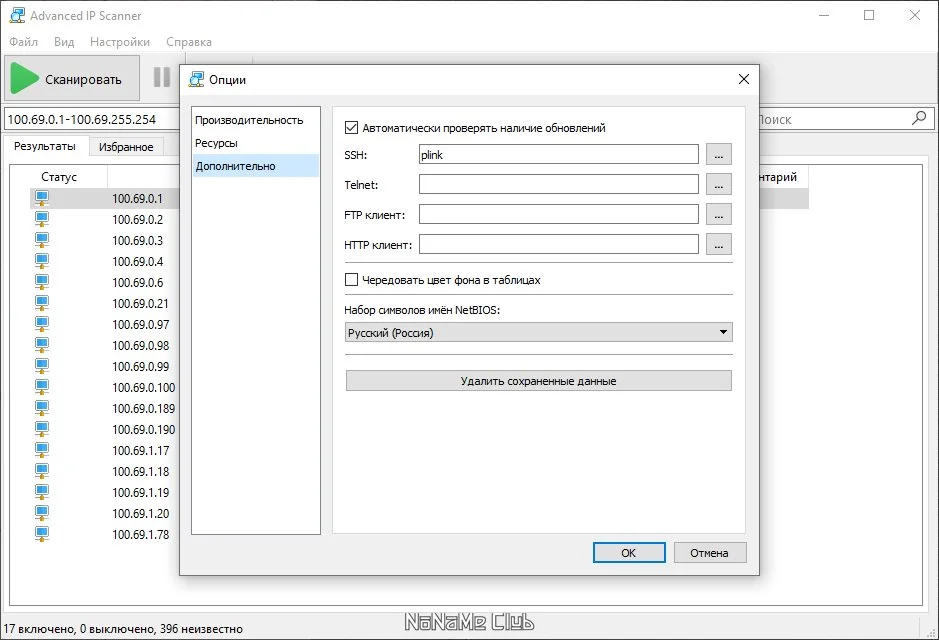This screenshot has height=640, width=939.
Task: Browse for FTP client with ... button
Action: click(719, 214)
